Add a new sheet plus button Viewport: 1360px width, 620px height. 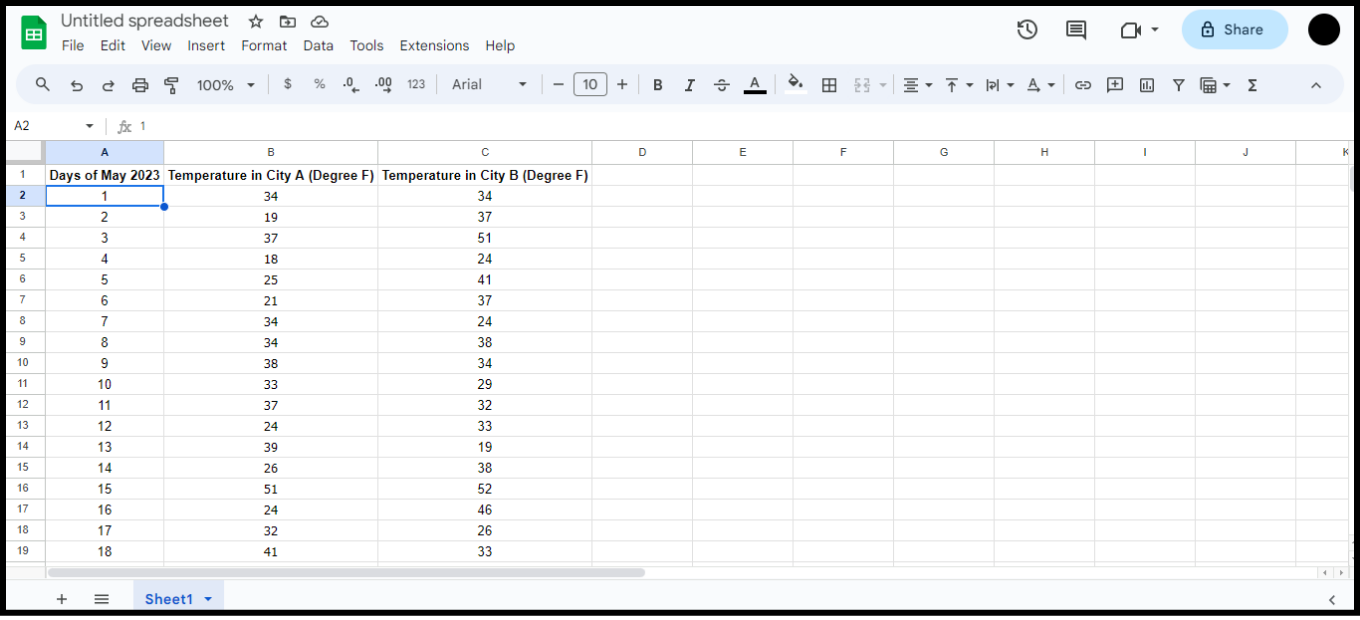[61, 599]
